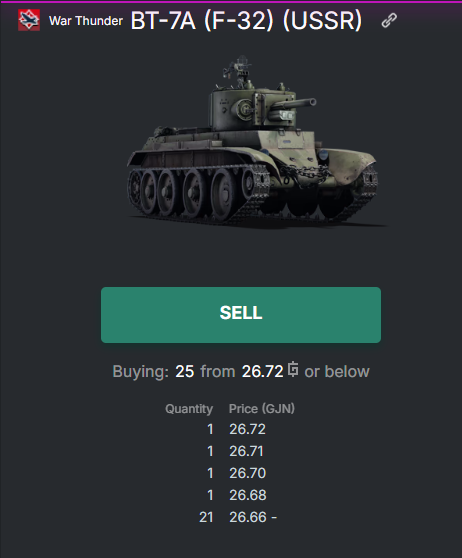Click the GJN currency symbol
The image size is (462, 558).
tap(293, 369)
